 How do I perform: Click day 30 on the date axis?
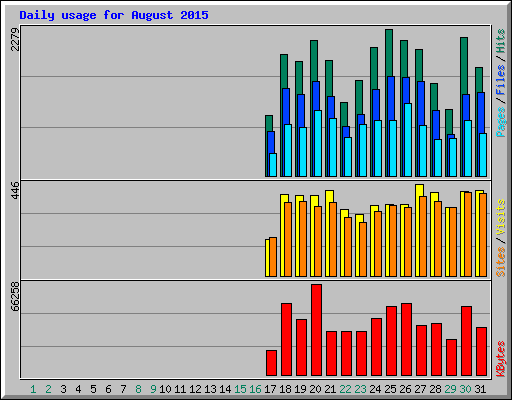pos(465,389)
